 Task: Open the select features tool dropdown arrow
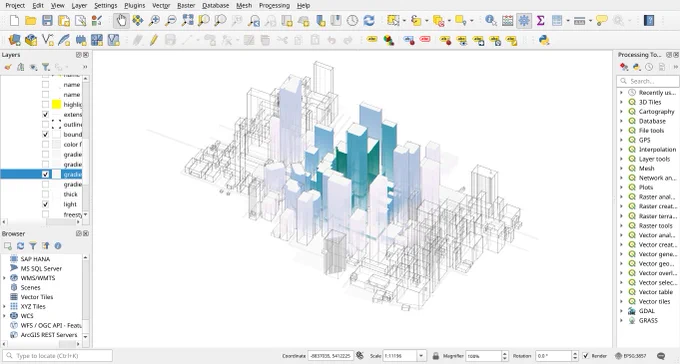tap(404, 20)
